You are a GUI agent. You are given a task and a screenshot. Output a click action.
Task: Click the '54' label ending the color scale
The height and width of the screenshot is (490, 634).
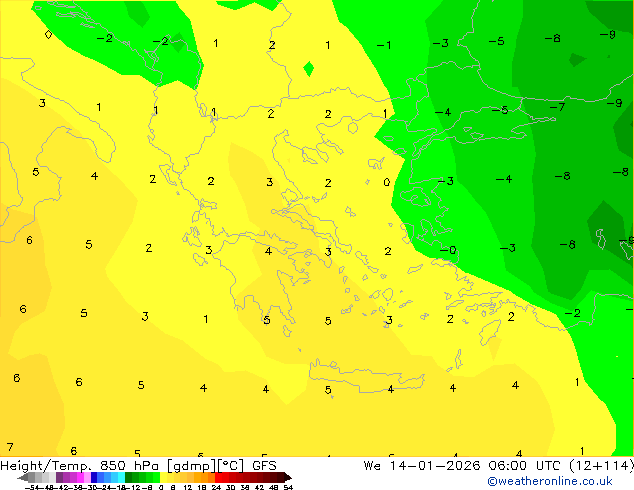[288, 487]
